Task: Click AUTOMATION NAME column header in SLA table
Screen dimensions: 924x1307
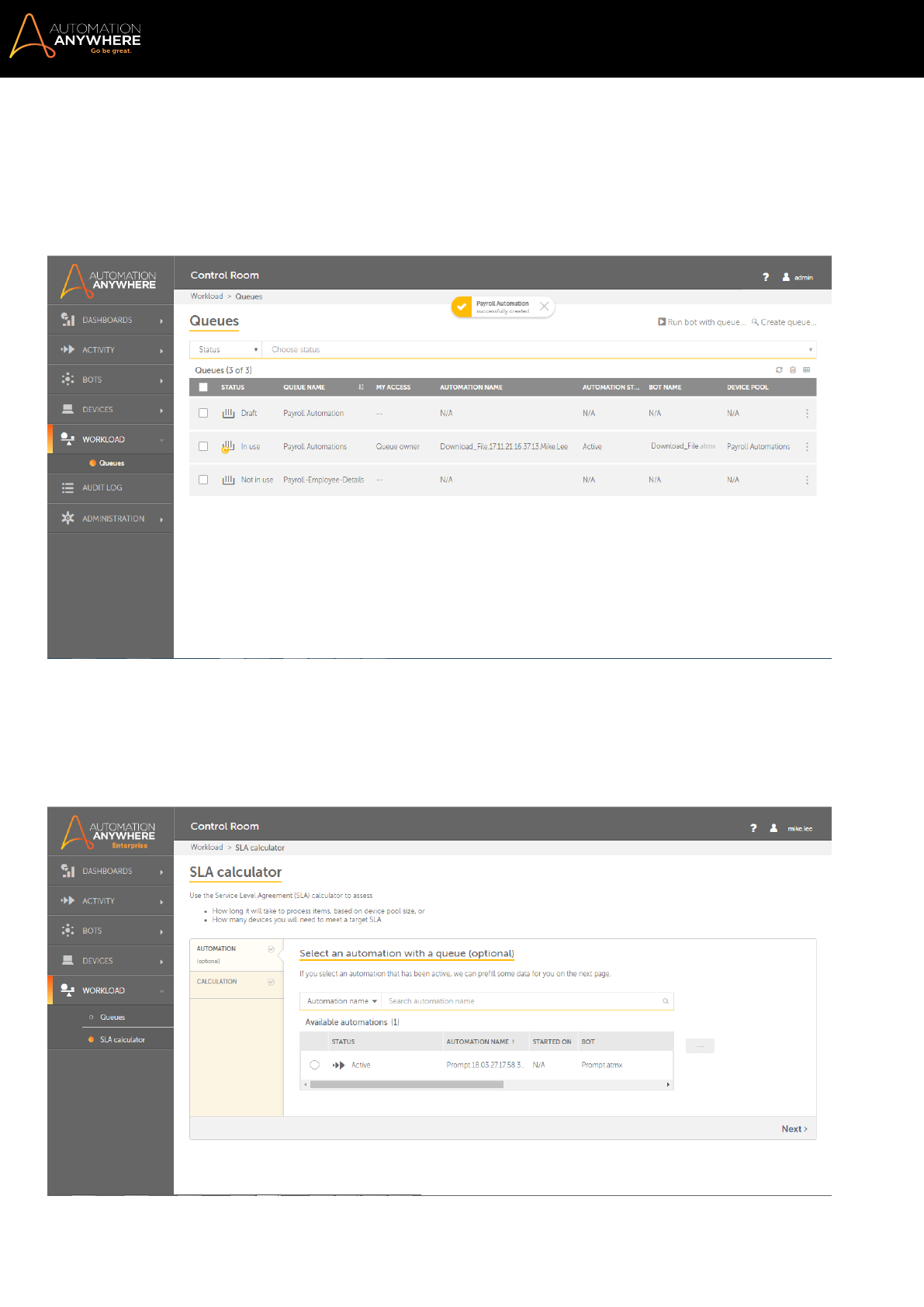Action: (x=480, y=1042)
